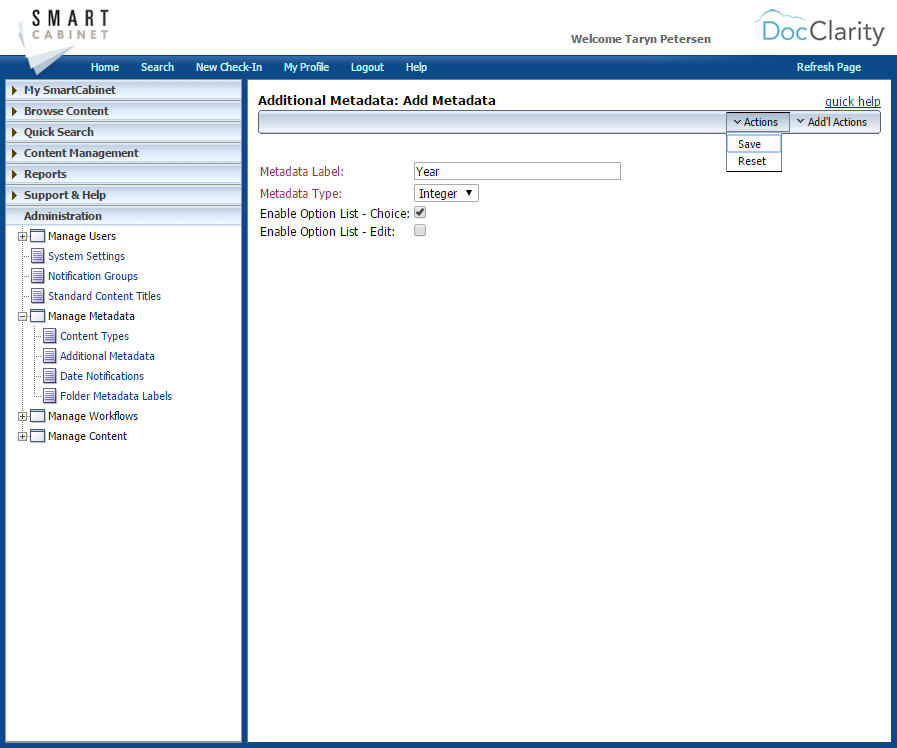Click the Manage Metadata folder icon
The height and width of the screenshot is (748, 897).
tap(37, 316)
